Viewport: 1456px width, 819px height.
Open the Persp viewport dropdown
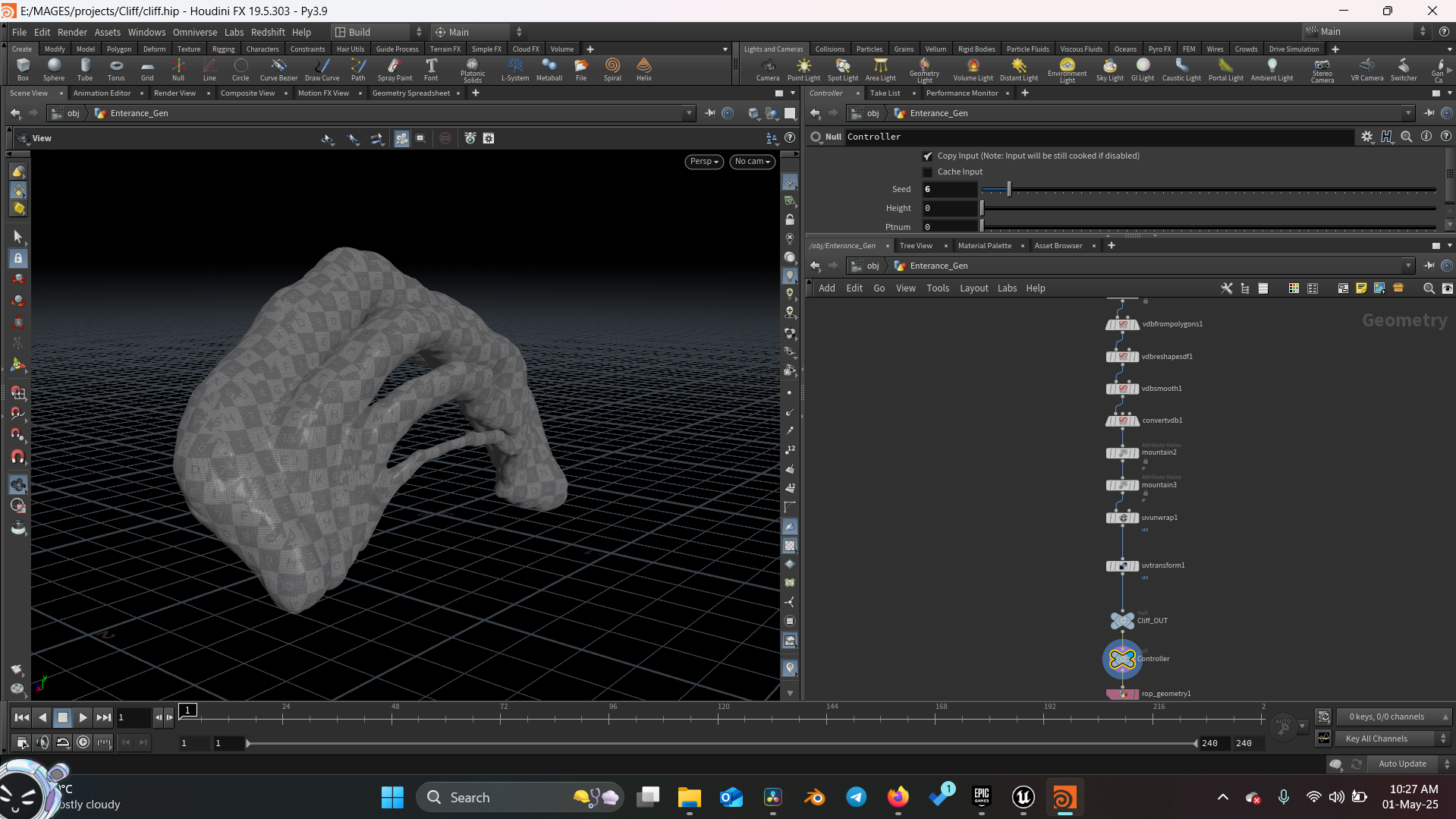(x=703, y=162)
